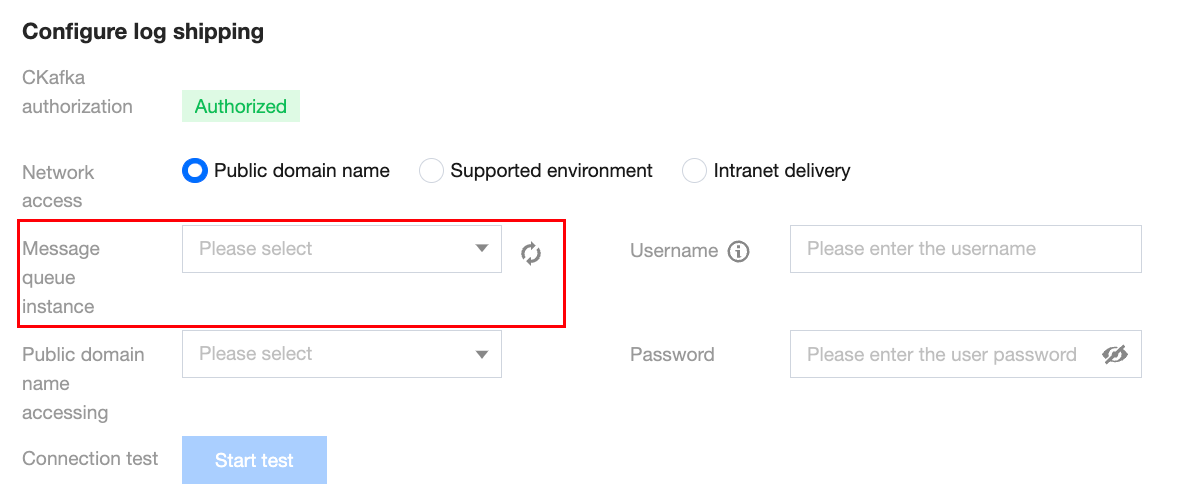
Task: Click the arrow in the Public domain name accessing selector
Action: pos(482,354)
